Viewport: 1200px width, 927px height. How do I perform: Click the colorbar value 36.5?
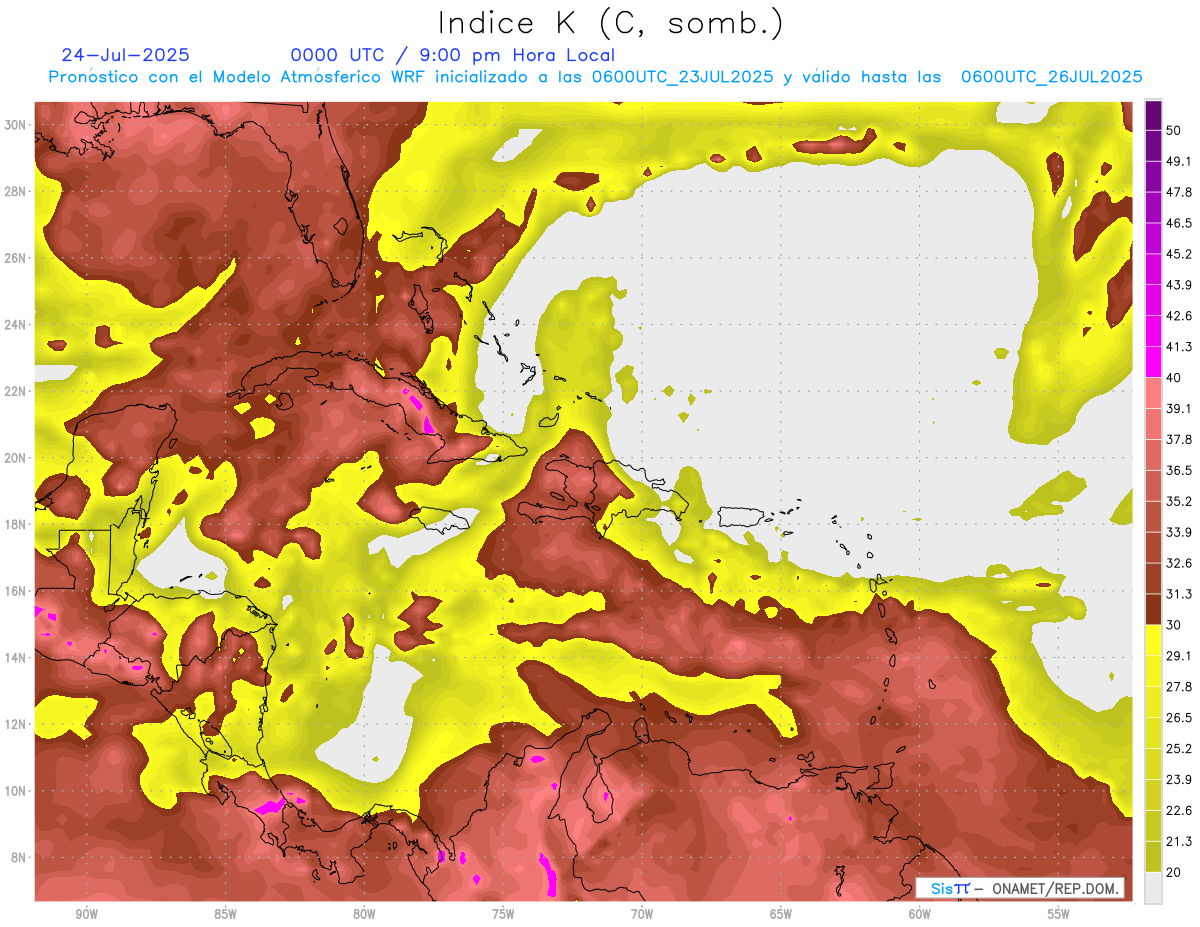click(x=1178, y=470)
